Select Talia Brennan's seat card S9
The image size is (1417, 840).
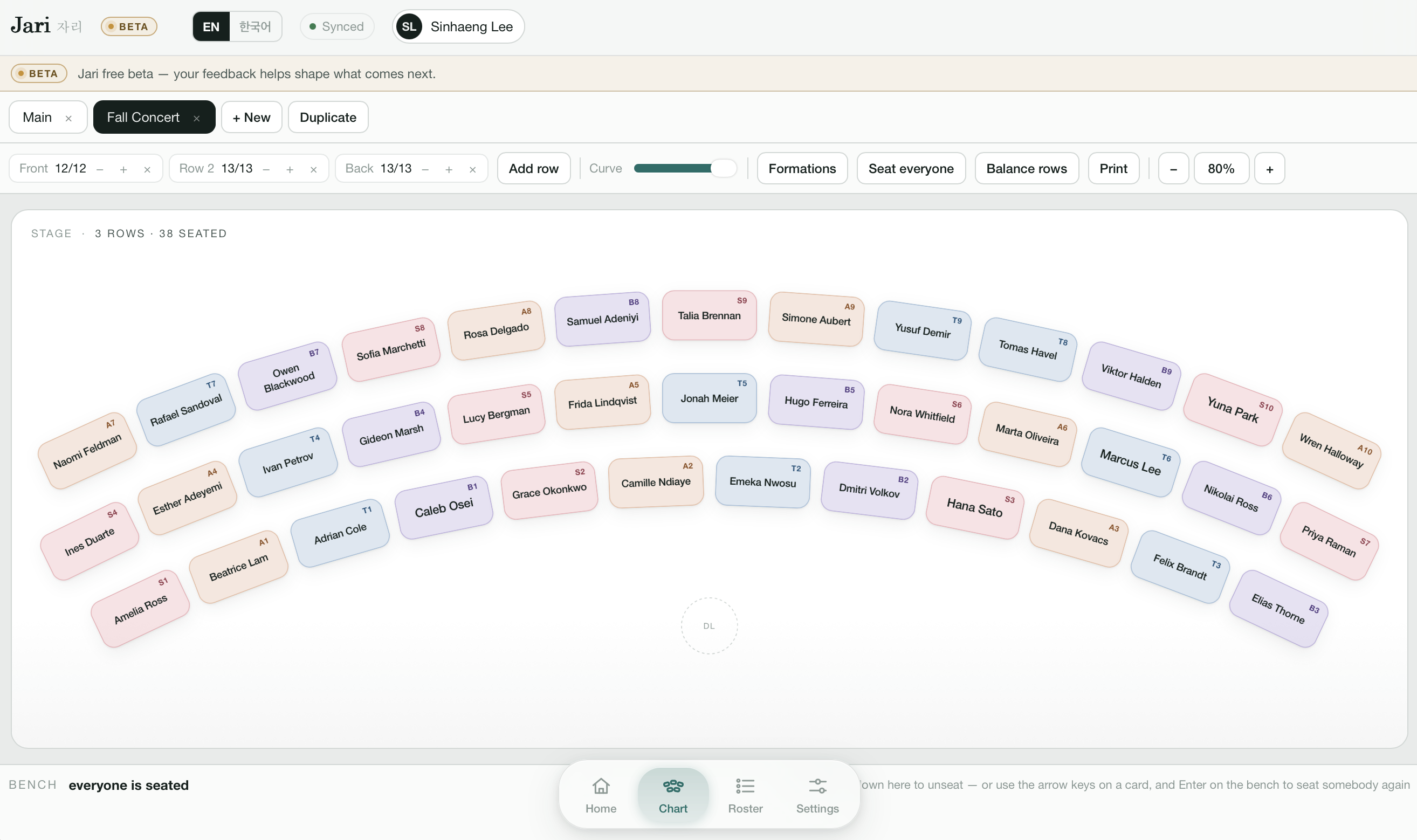click(x=709, y=315)
